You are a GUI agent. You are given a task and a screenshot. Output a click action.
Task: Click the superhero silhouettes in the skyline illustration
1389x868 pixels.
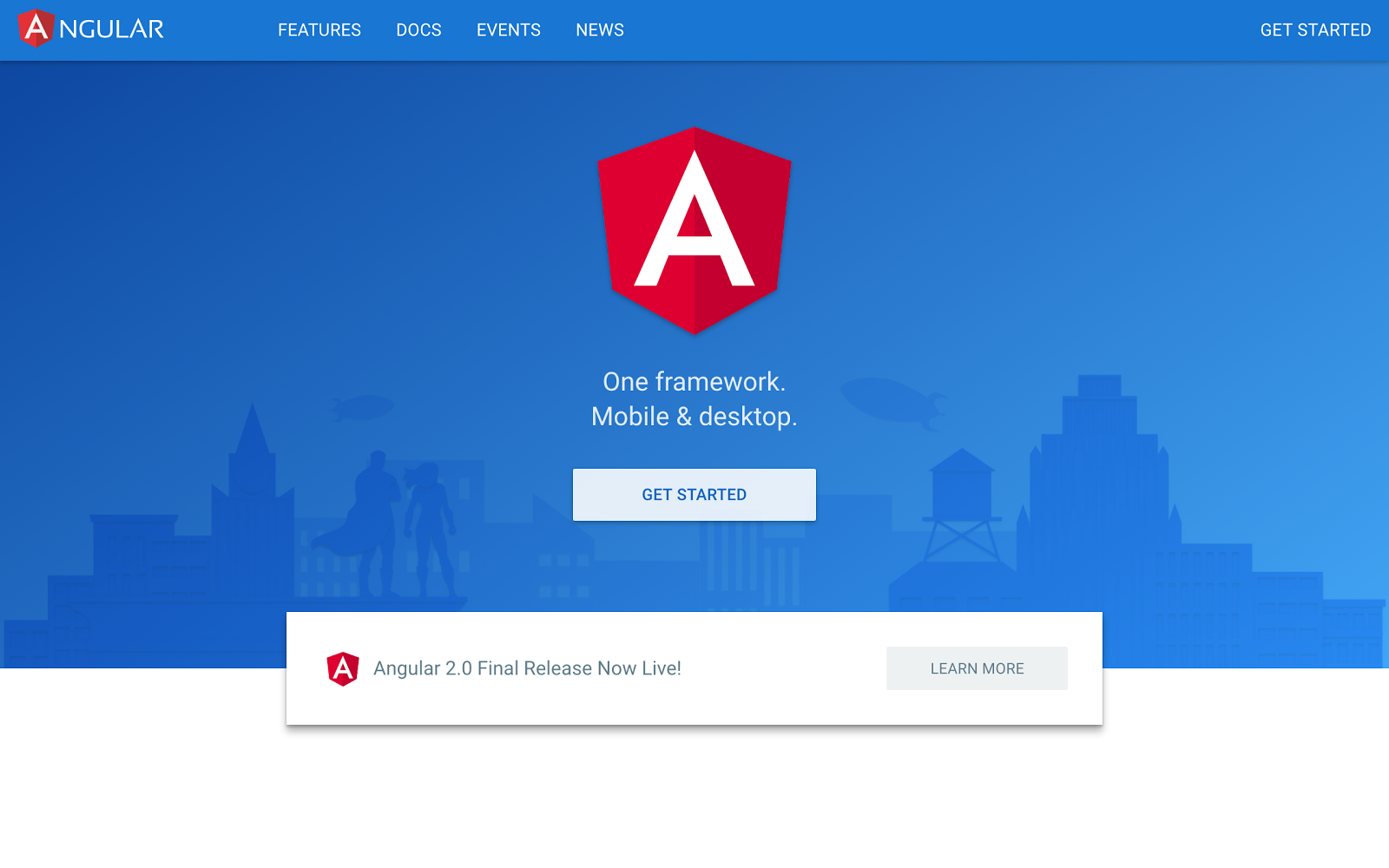pos(395,521)
